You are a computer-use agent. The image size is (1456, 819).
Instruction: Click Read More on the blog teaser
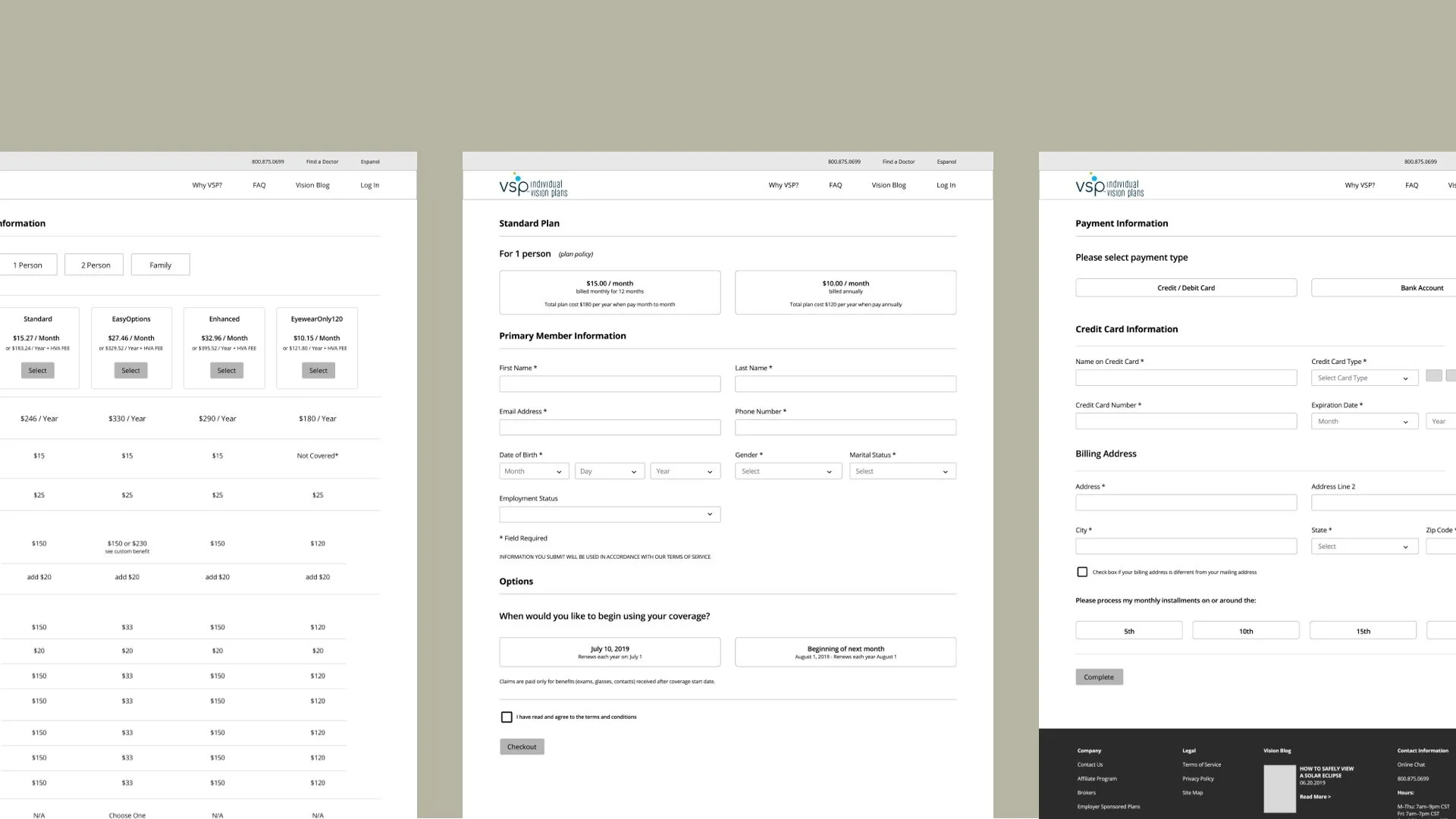1315,797
